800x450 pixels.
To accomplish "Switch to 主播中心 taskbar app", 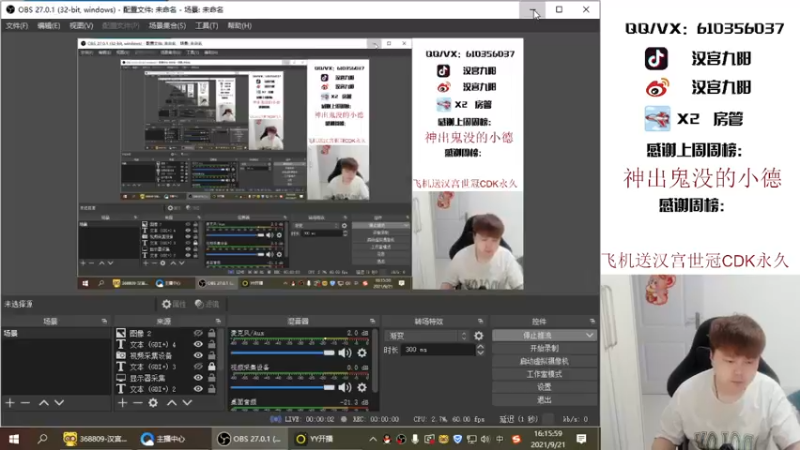I will pos(163,439).
